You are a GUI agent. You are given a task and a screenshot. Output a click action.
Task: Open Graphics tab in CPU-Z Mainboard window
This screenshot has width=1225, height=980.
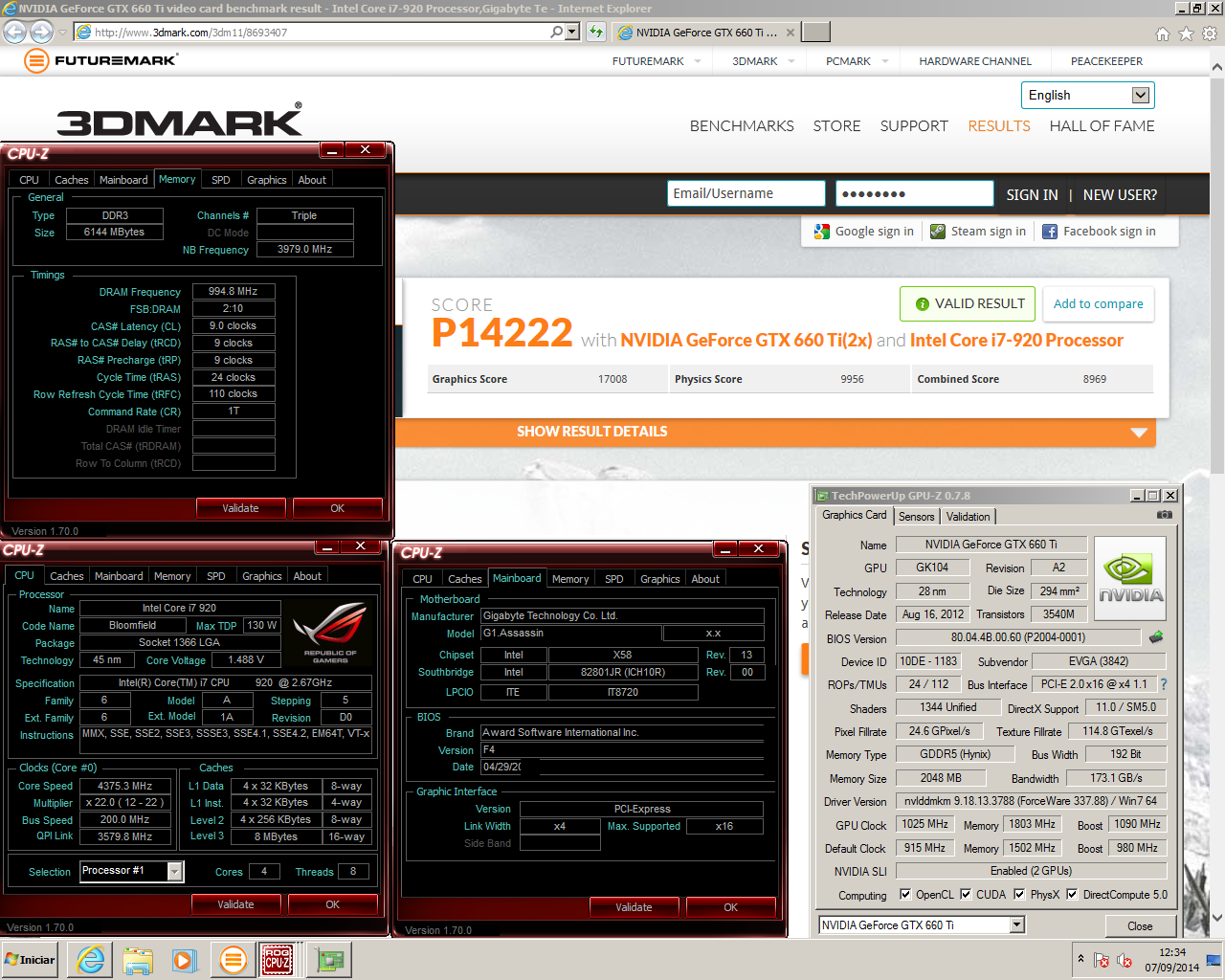tap(660, 579)
